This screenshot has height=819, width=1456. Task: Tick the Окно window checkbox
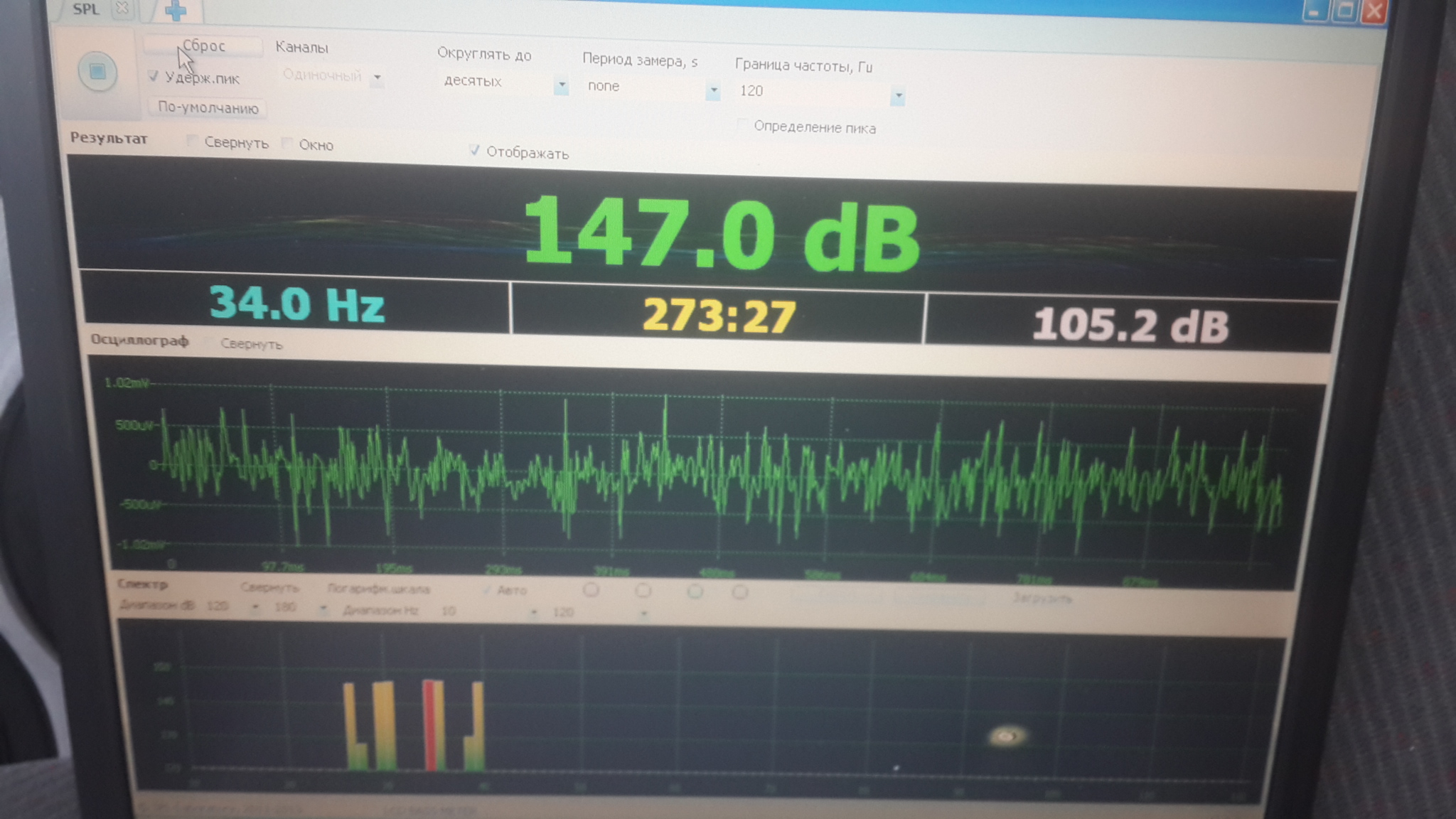(287, 144)
